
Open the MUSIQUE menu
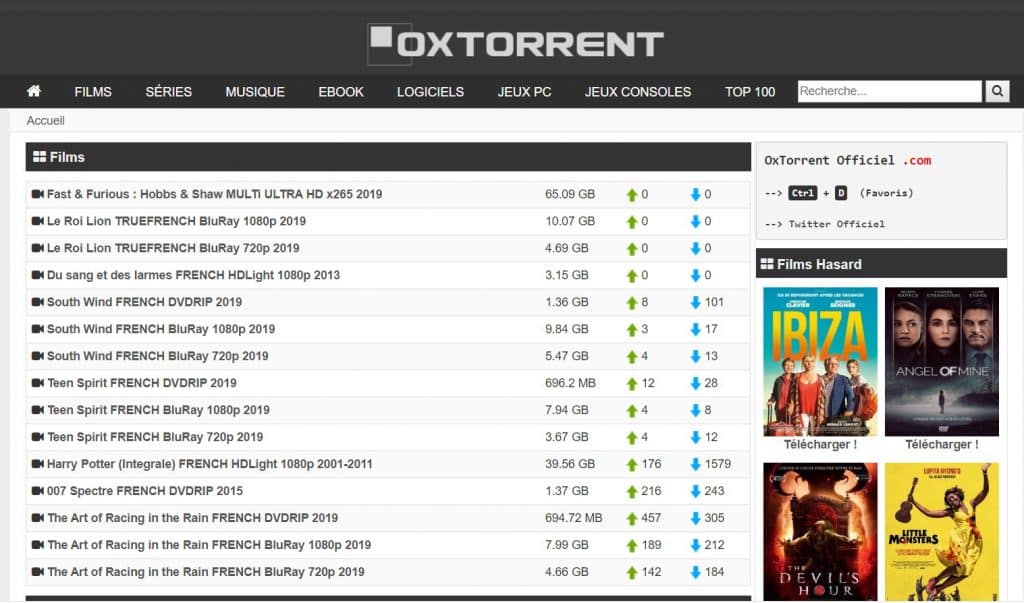(255, 92)
